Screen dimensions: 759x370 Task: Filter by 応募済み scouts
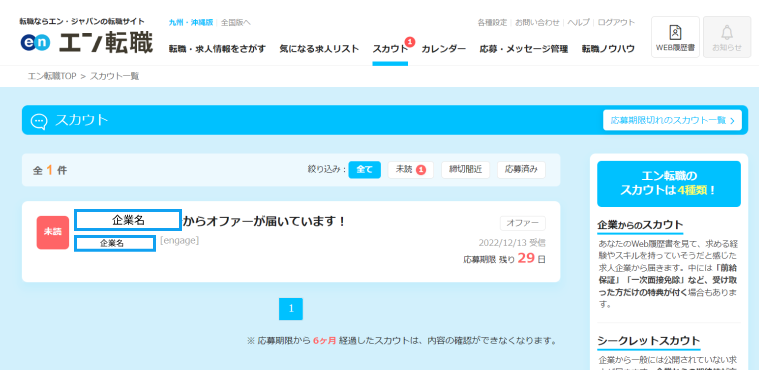[521, 170]
